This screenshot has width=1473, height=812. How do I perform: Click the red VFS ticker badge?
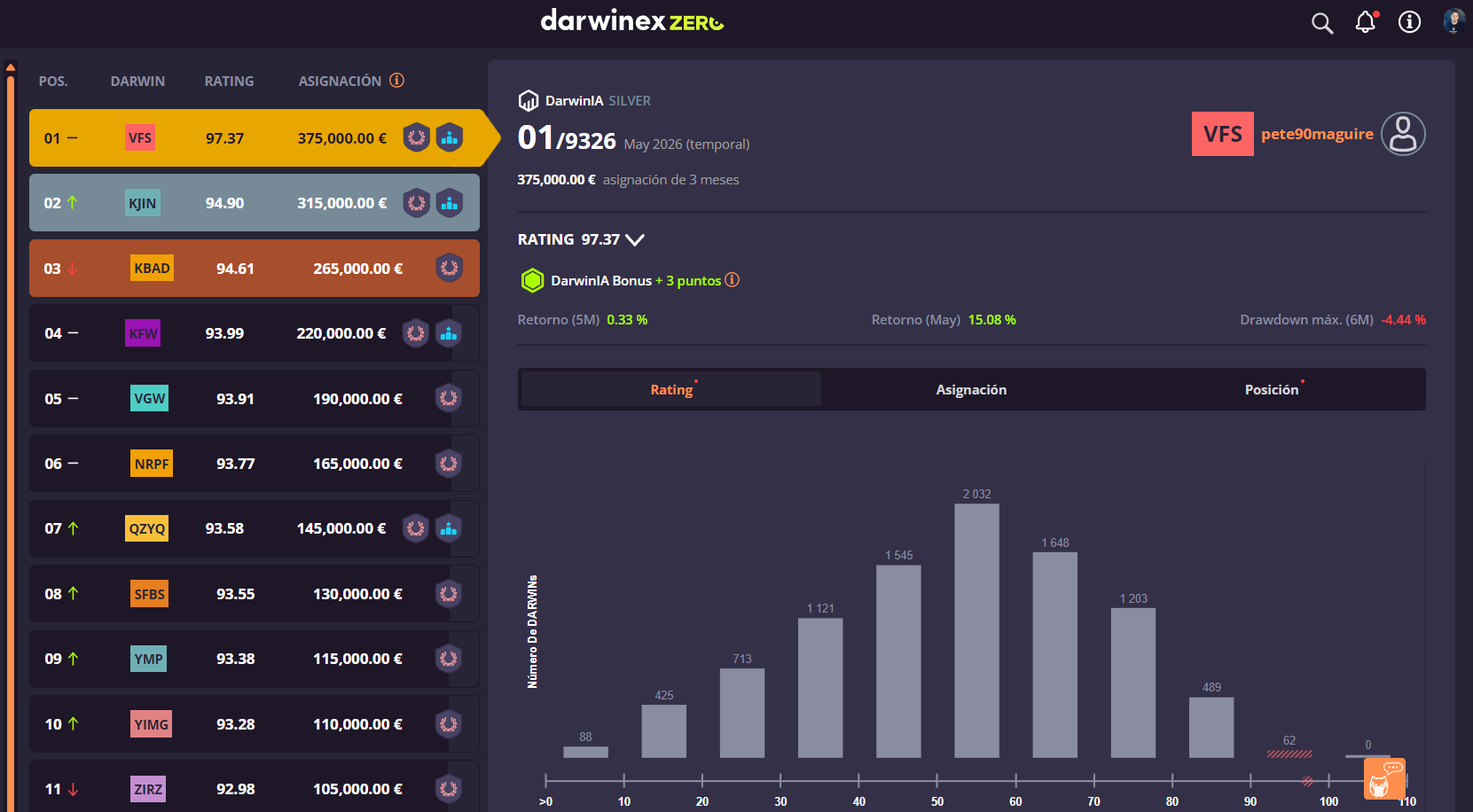[x=1223, y=134]
